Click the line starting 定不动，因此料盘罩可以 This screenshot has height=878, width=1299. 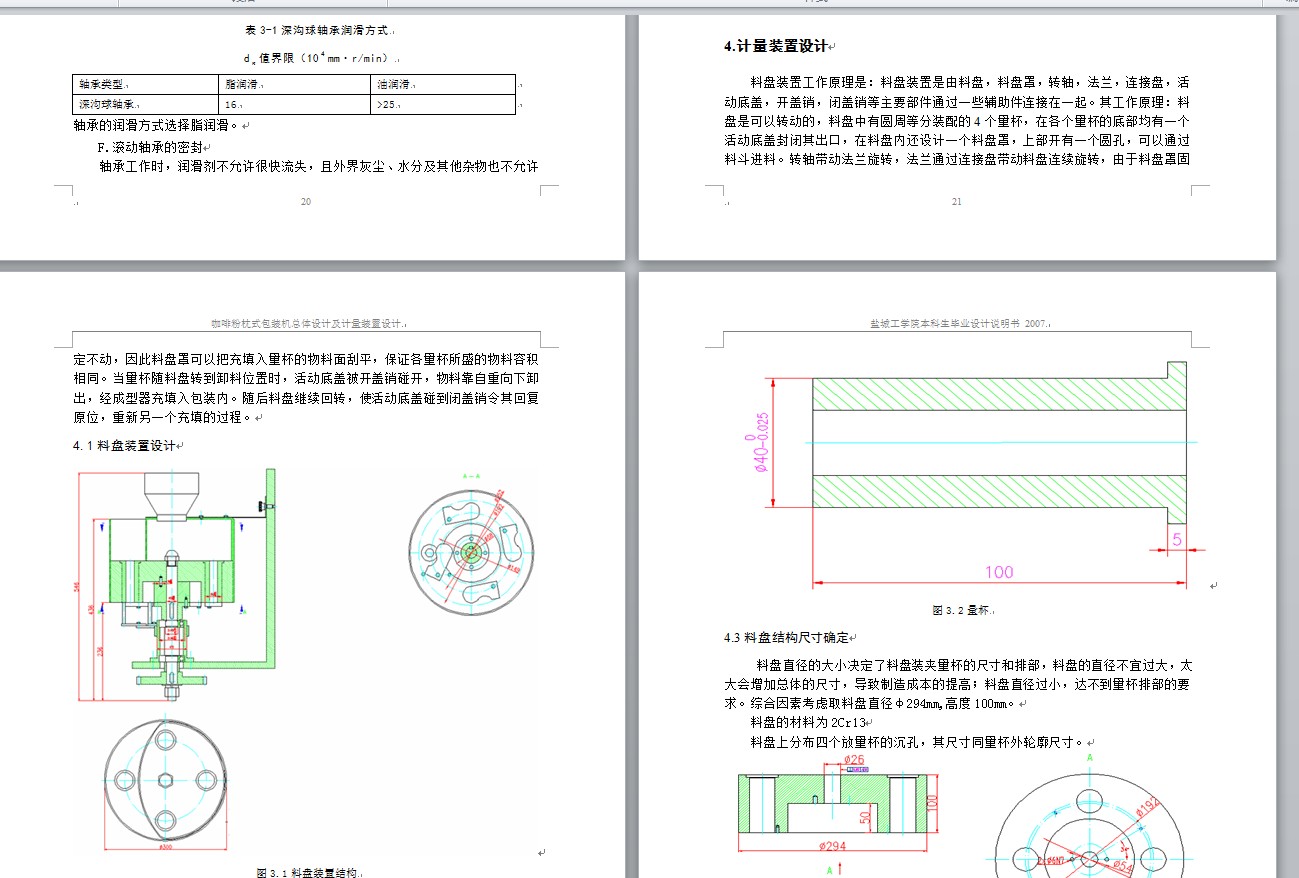[x=306, y=358]
